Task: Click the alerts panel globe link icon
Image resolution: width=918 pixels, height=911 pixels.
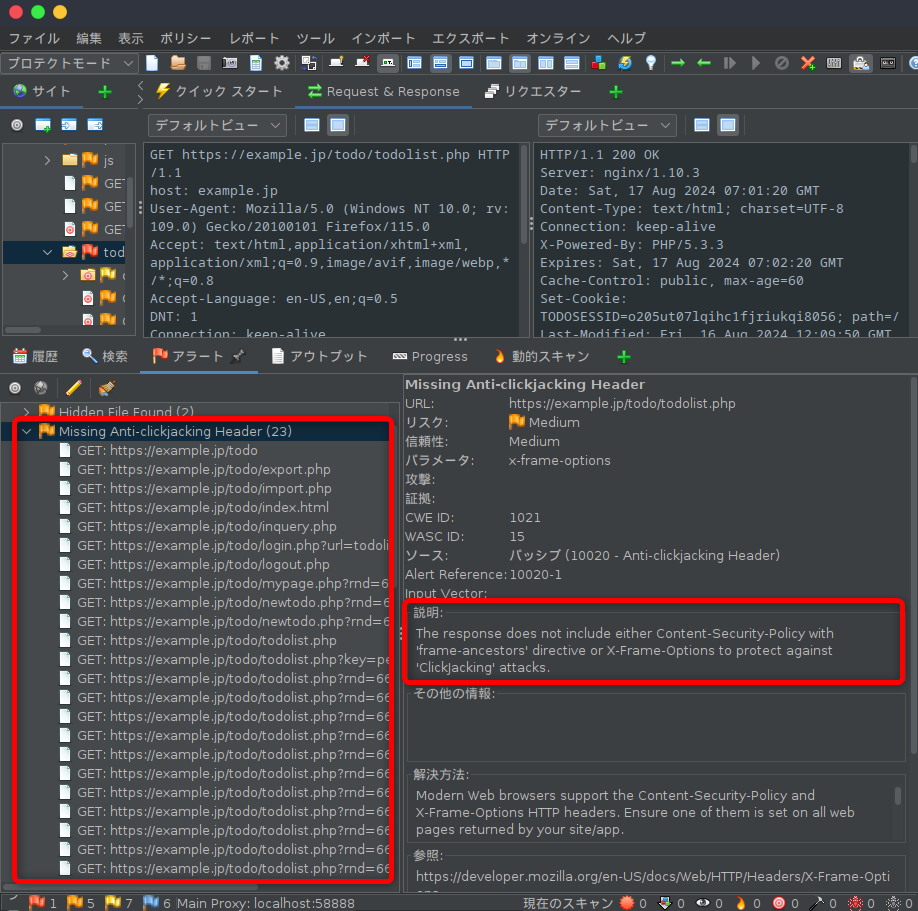Action: [41, 388]
